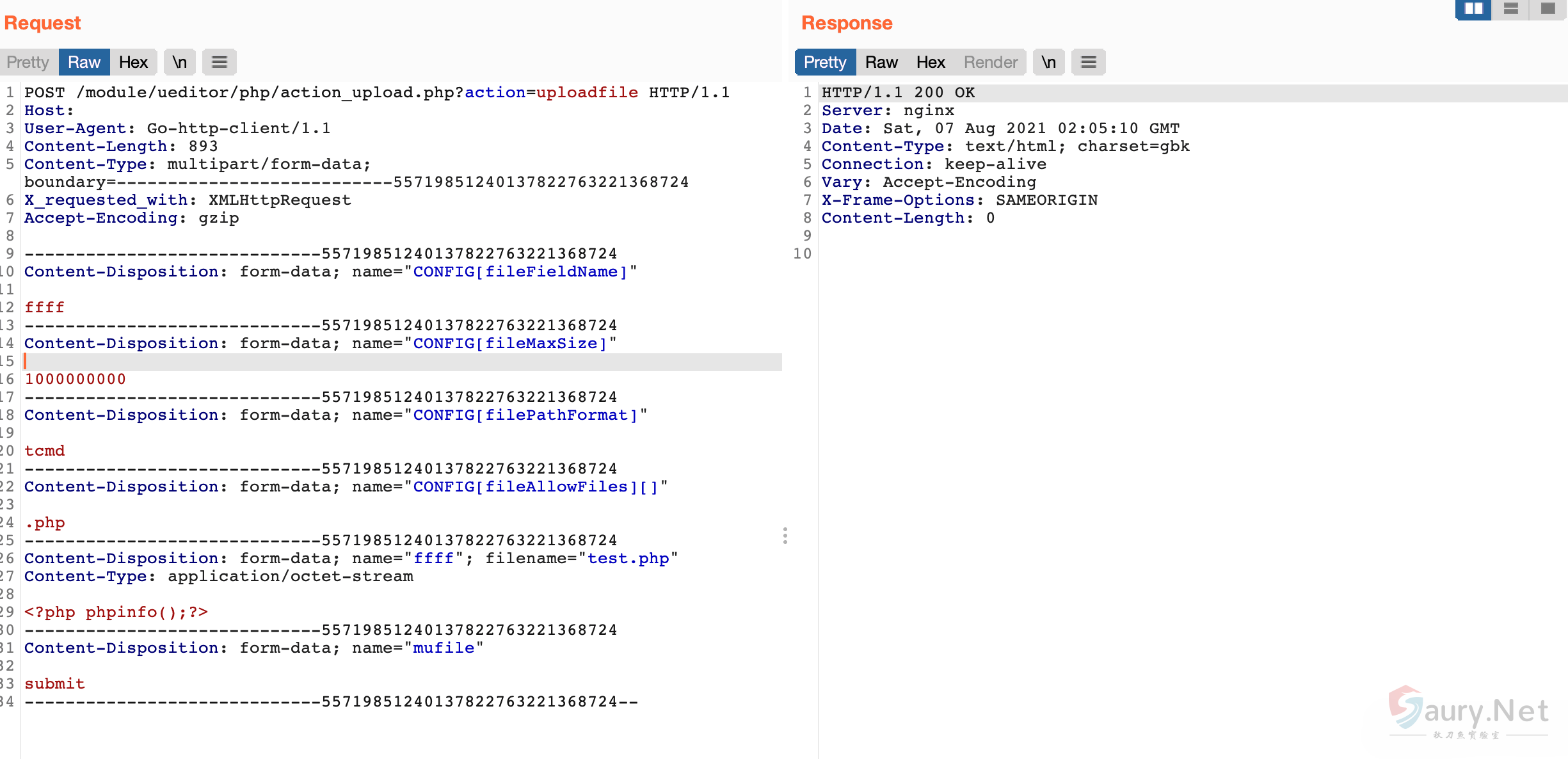The width and height of the screenshot is (1568, 759).
Task: Open Hex view of the Response
Action: point(931,62)
